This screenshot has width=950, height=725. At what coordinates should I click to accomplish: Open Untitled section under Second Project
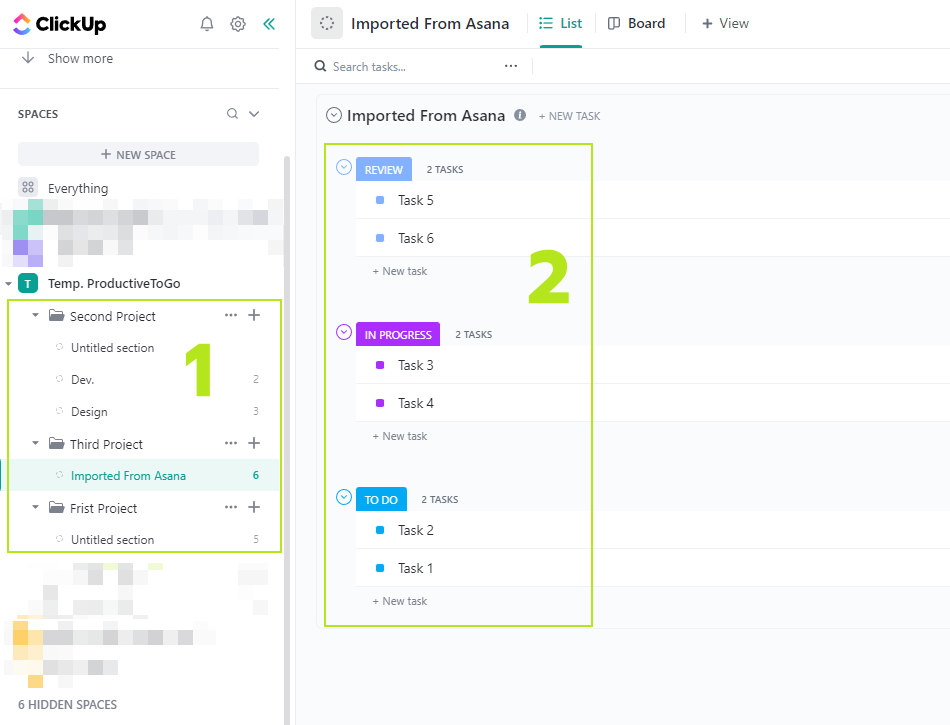[112, 348]
